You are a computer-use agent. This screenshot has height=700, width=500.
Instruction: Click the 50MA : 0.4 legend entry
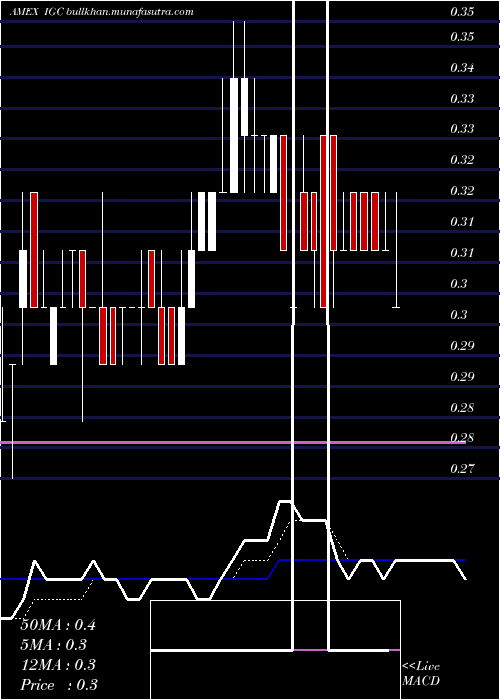click(58, 625)
